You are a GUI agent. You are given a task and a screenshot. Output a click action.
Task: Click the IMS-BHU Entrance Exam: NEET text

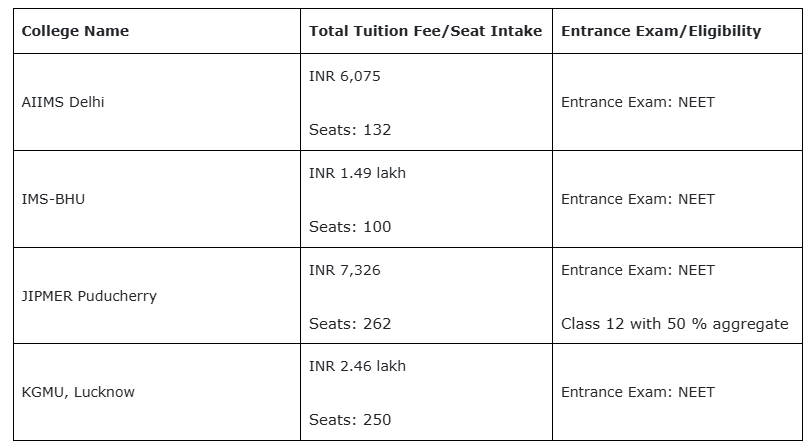637,199
